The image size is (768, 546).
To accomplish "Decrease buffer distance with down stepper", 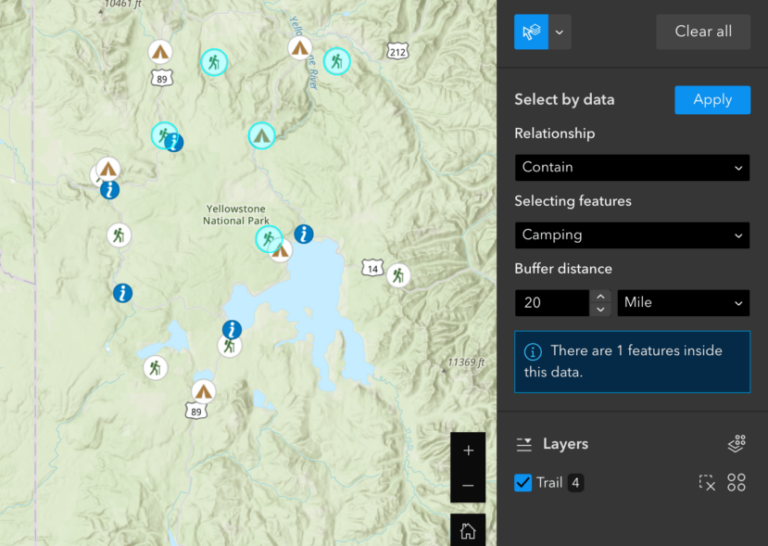I will point(600,309).
